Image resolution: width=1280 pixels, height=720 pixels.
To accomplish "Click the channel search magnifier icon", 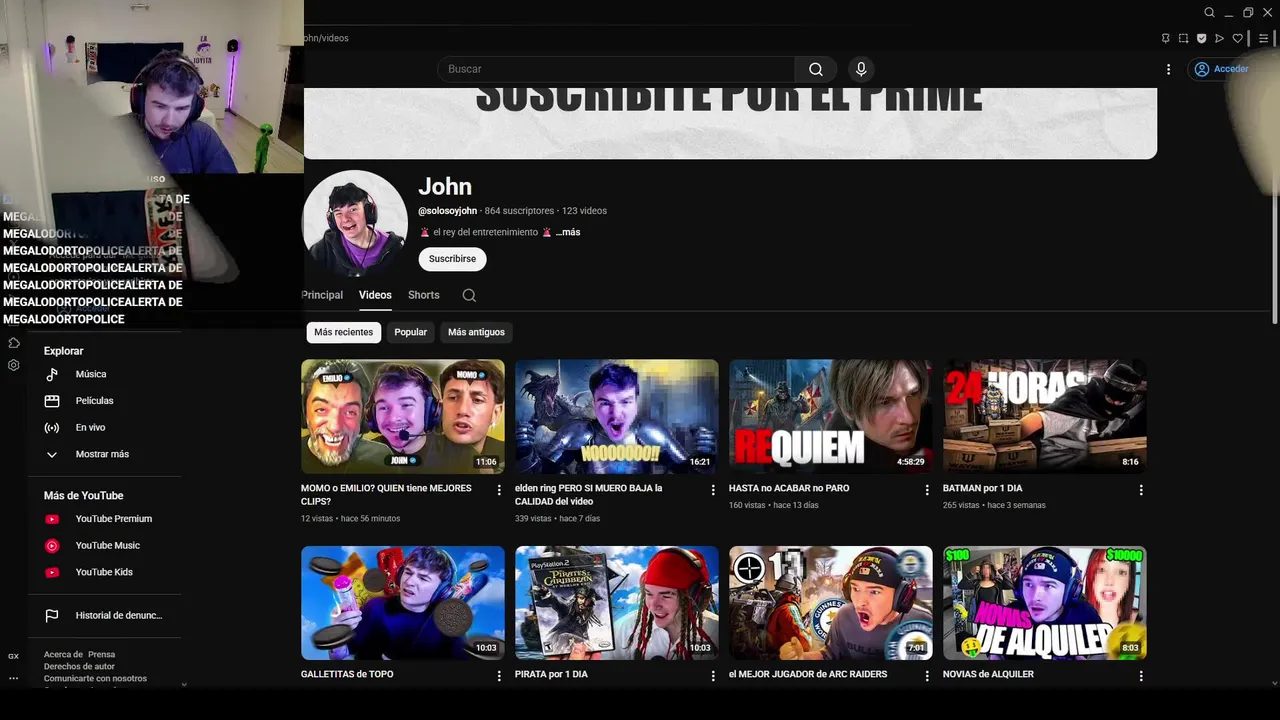I will (469, 295).
